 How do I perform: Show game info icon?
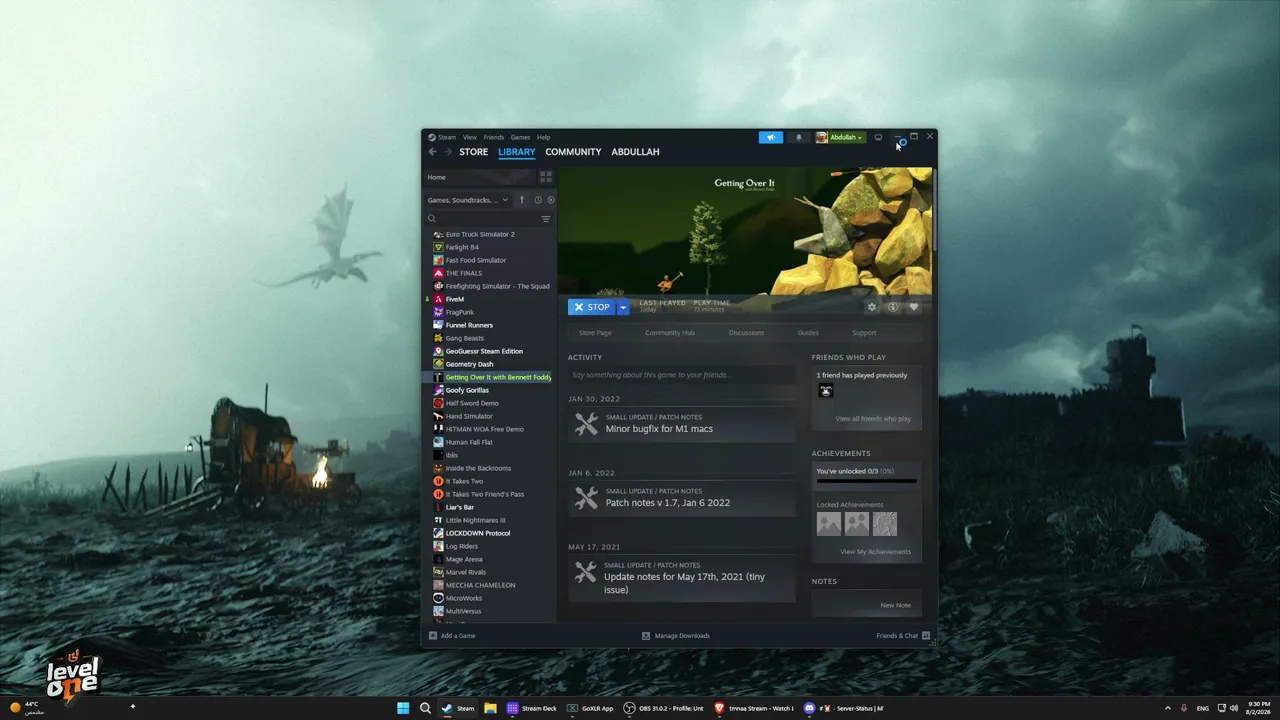(893, 307)
